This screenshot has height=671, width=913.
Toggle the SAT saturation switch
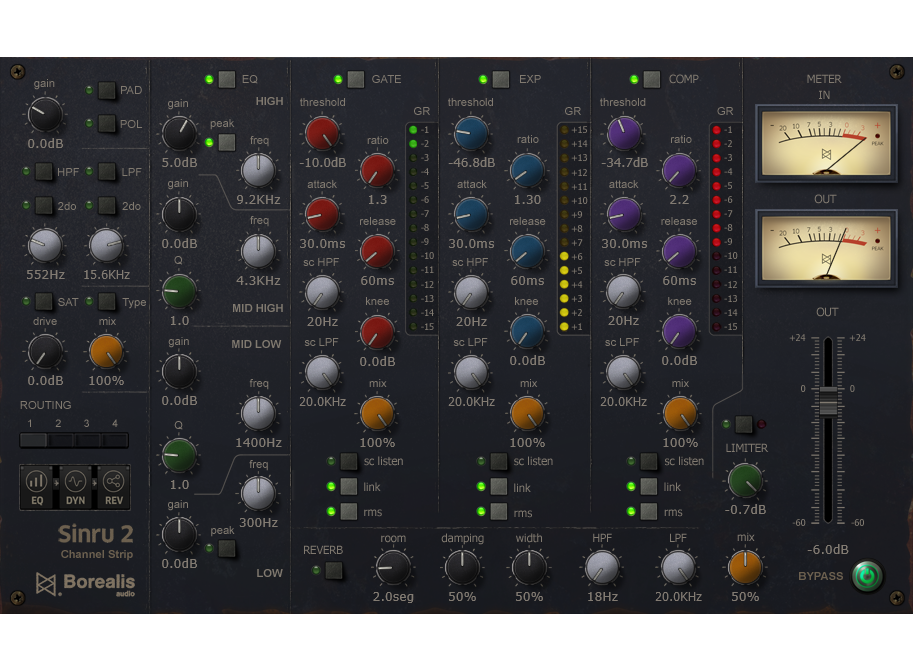tap(44, 302)
